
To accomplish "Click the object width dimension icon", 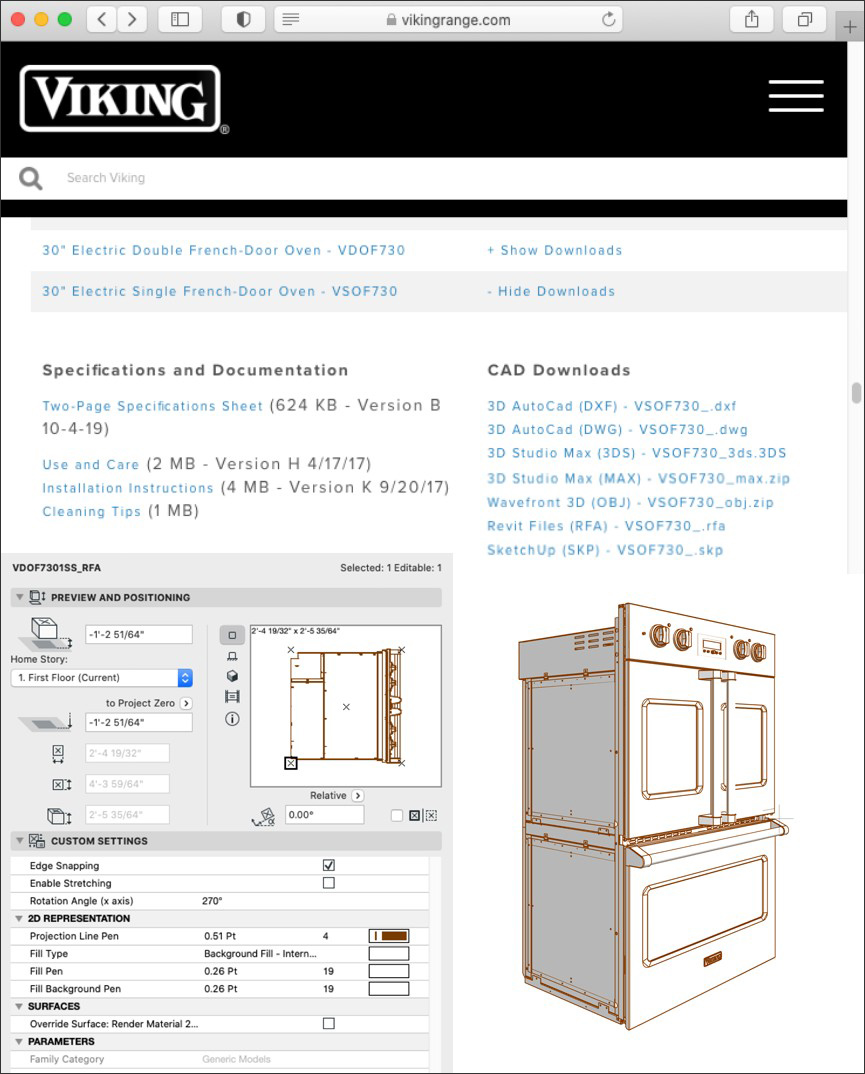I will pos(58,753).
